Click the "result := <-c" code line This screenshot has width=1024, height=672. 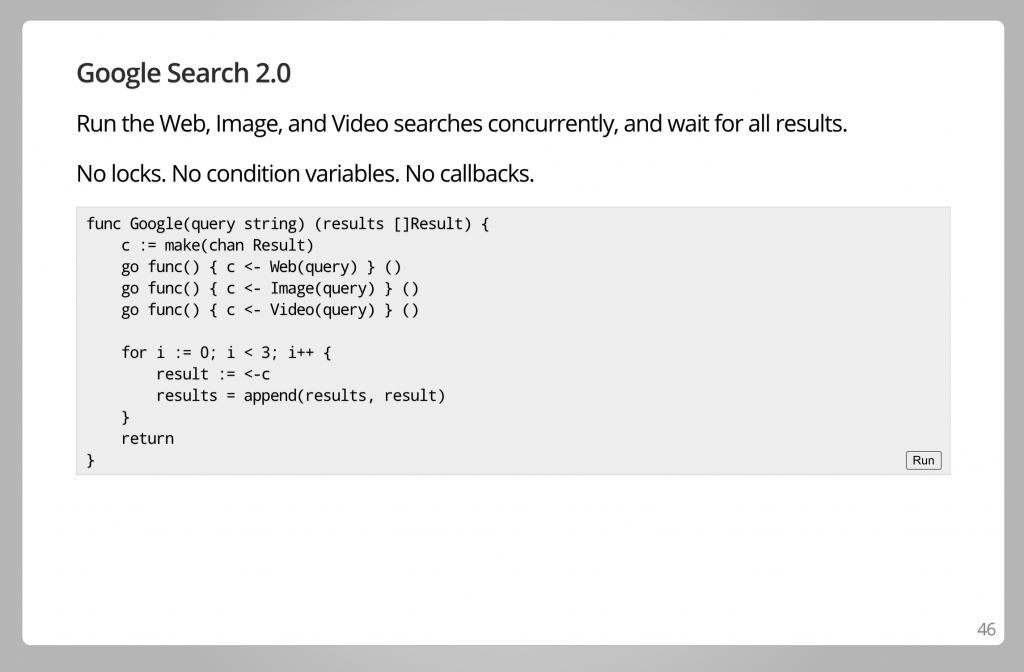[x=213, y=374]
